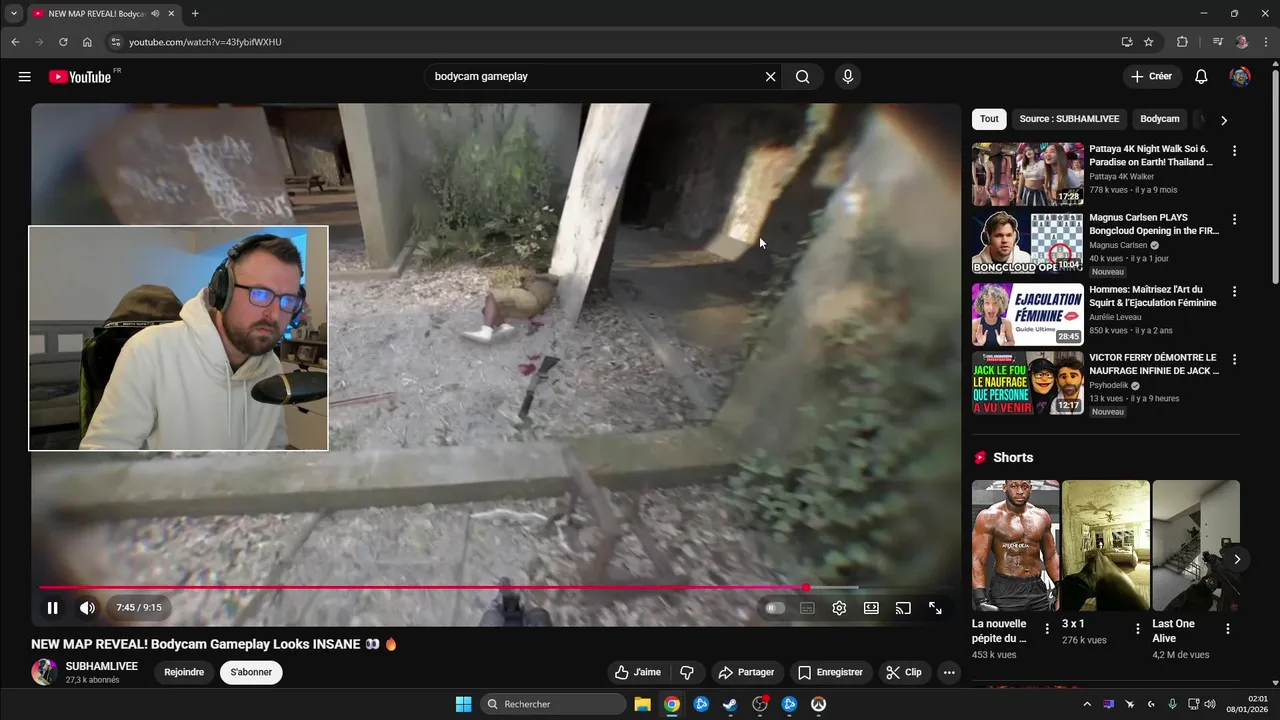
Task: Start voice search with the microphone icon
Action: point(848,77)
